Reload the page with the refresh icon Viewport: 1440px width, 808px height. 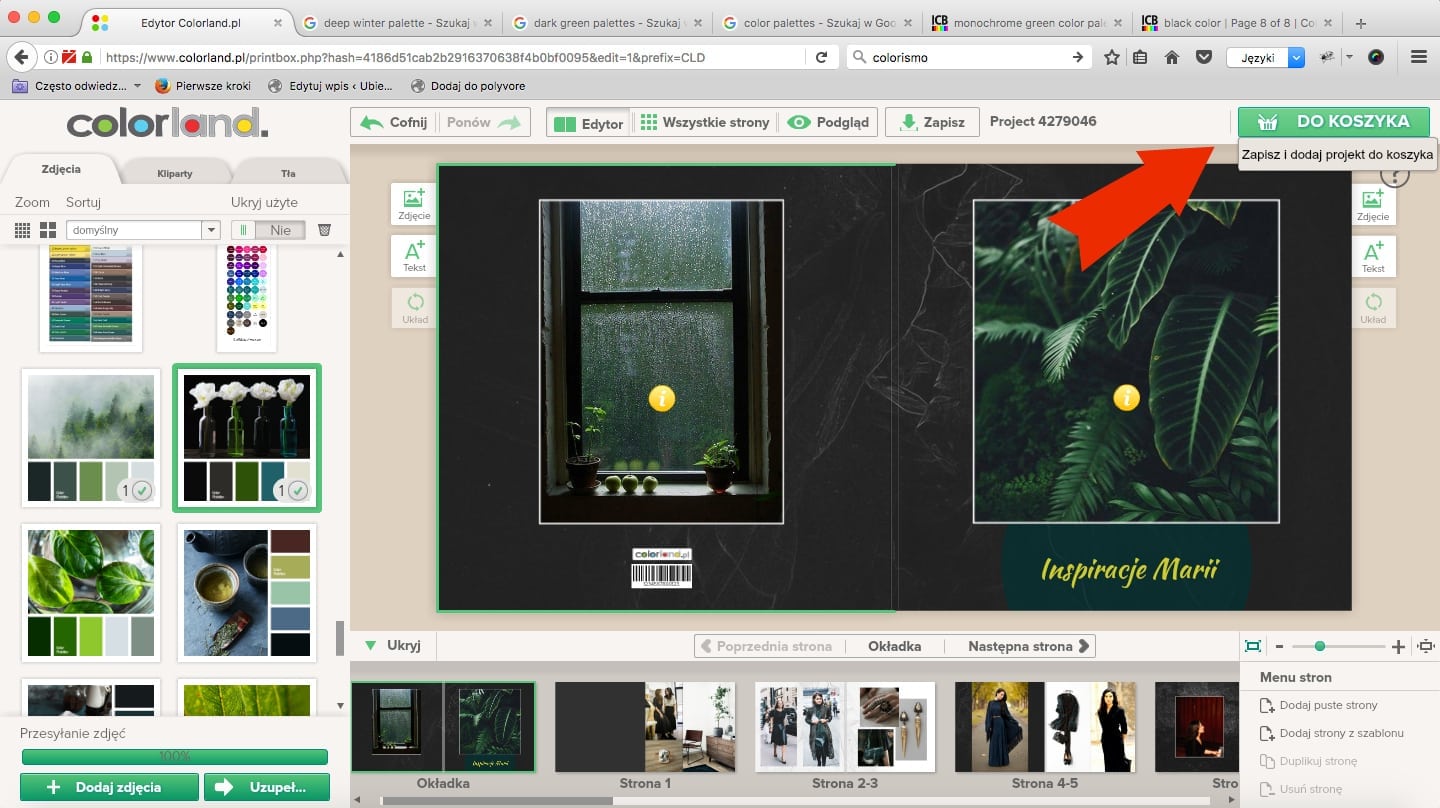(822, 57)
